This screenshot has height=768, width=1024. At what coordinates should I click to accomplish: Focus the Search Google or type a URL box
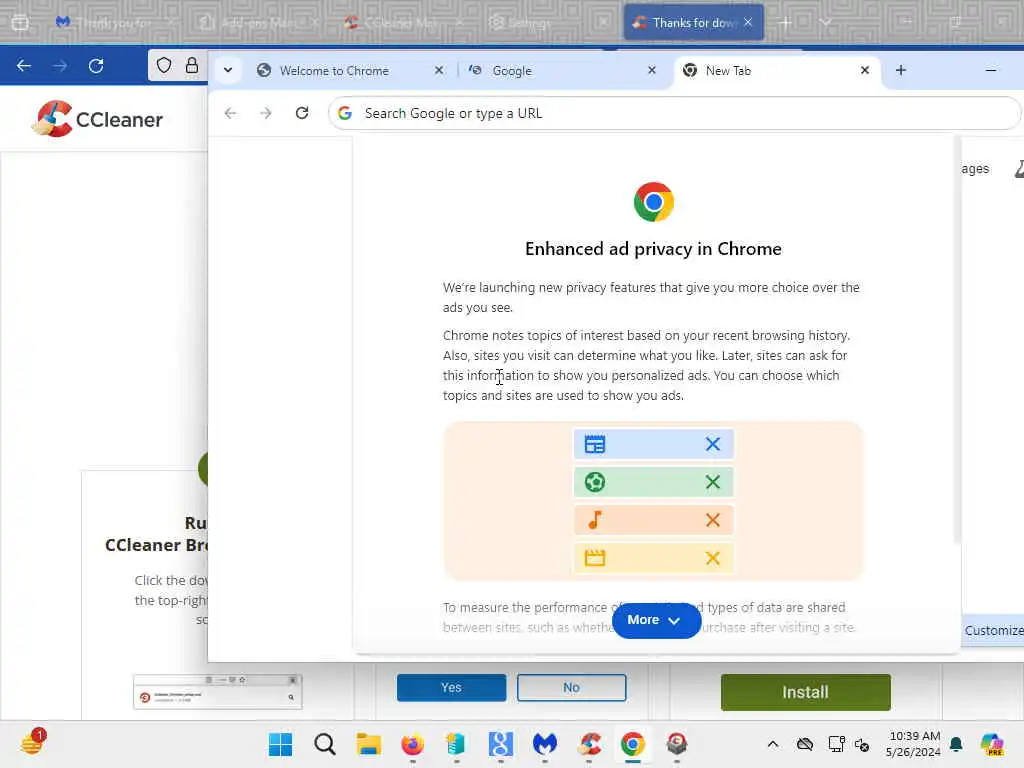674,113
